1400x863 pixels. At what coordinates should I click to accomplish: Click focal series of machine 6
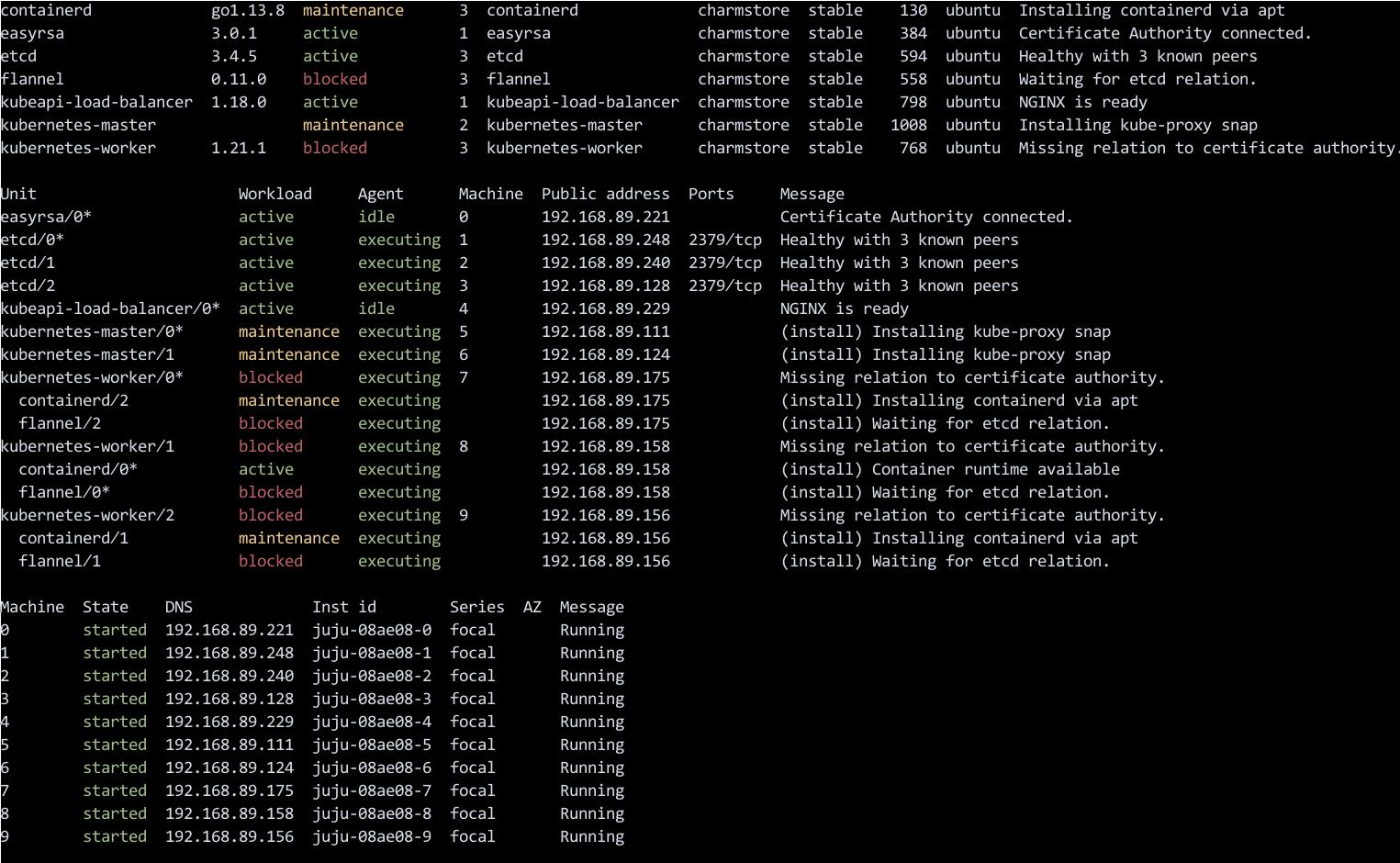click(x=473, y=768)
